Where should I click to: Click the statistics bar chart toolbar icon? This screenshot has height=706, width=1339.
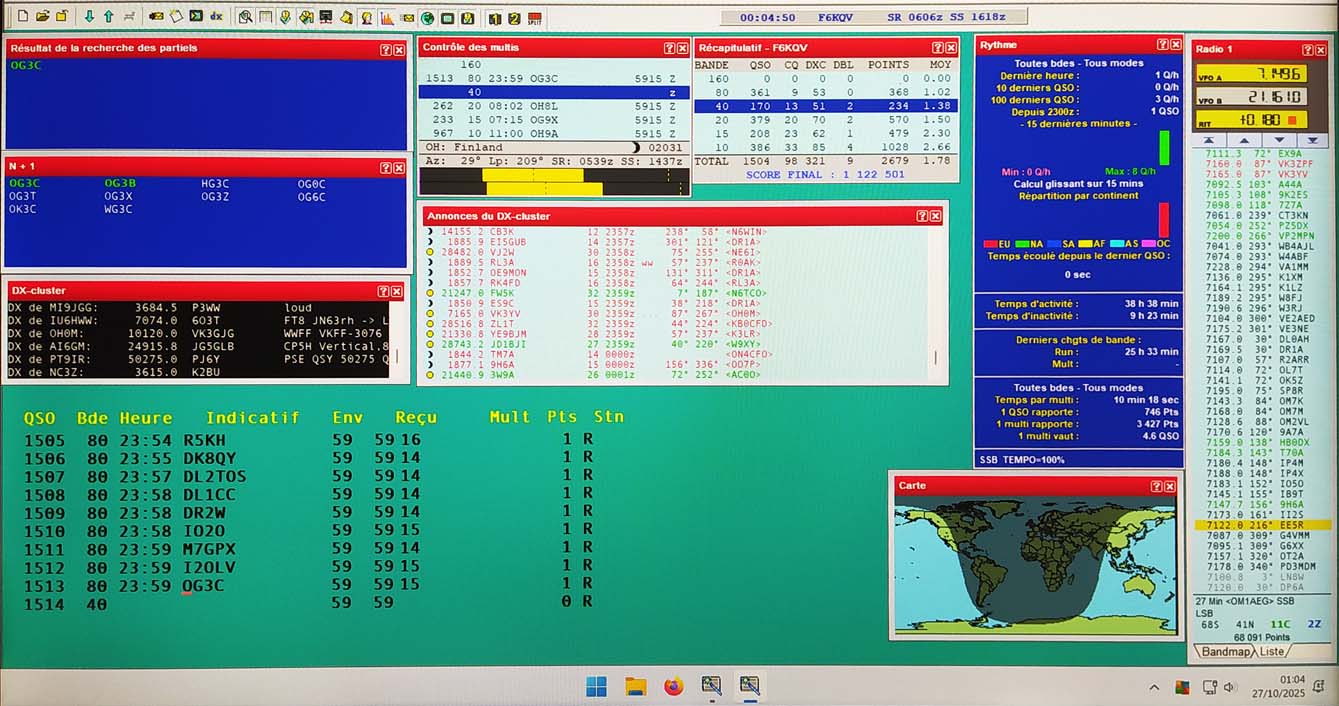point(387,18)
